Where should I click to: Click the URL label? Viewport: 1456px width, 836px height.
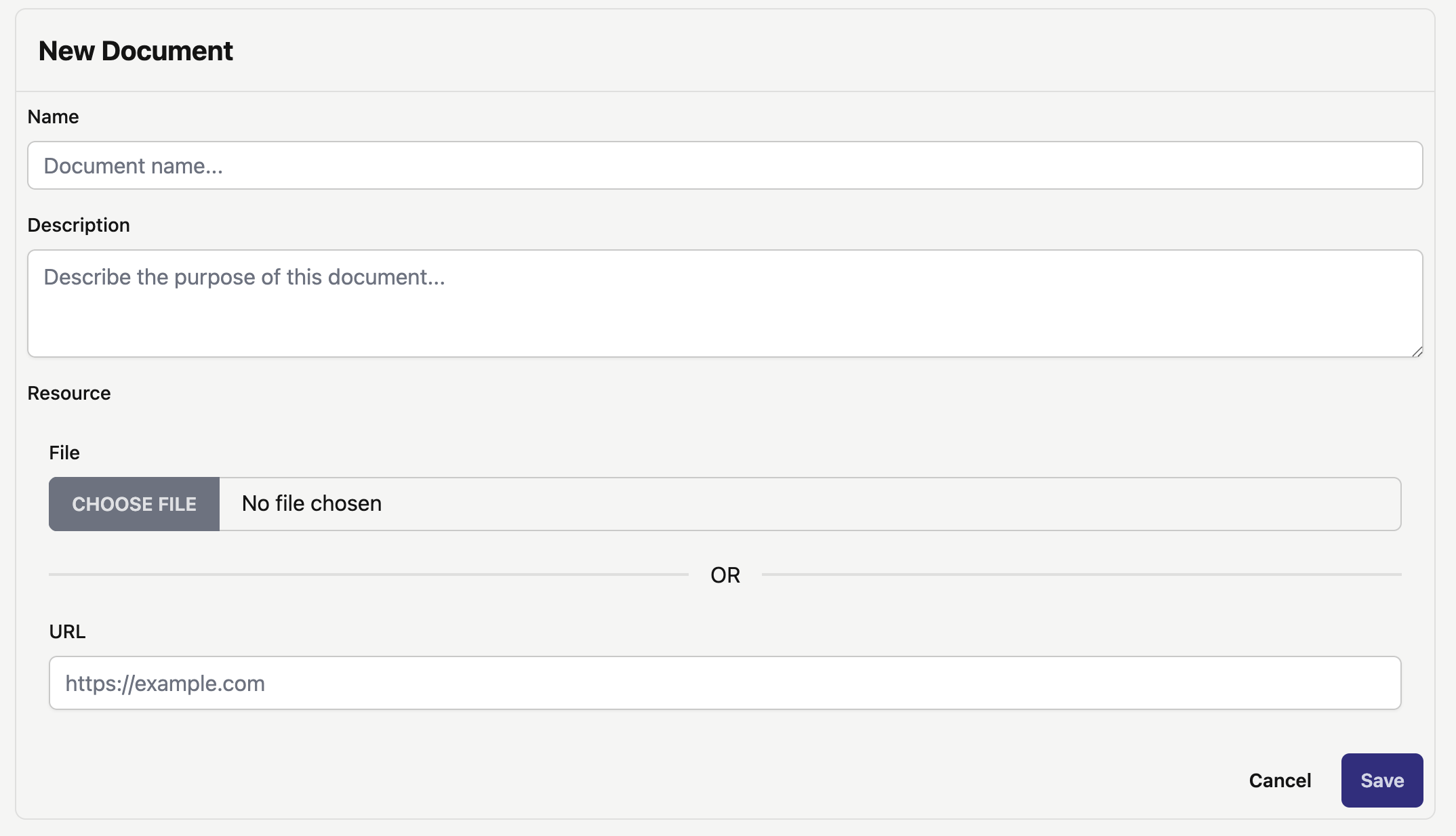(67, 631)
